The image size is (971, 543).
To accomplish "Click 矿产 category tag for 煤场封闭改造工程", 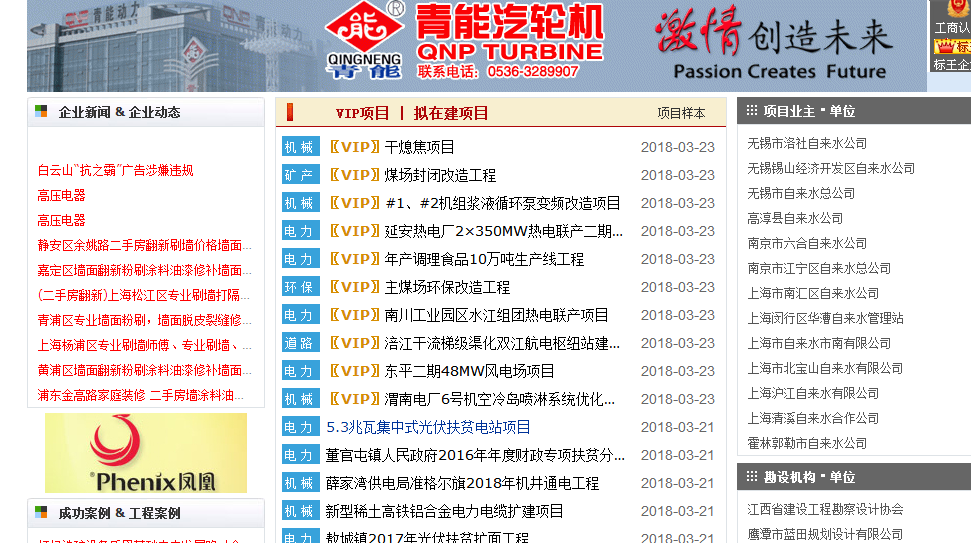I will (300, 175).
